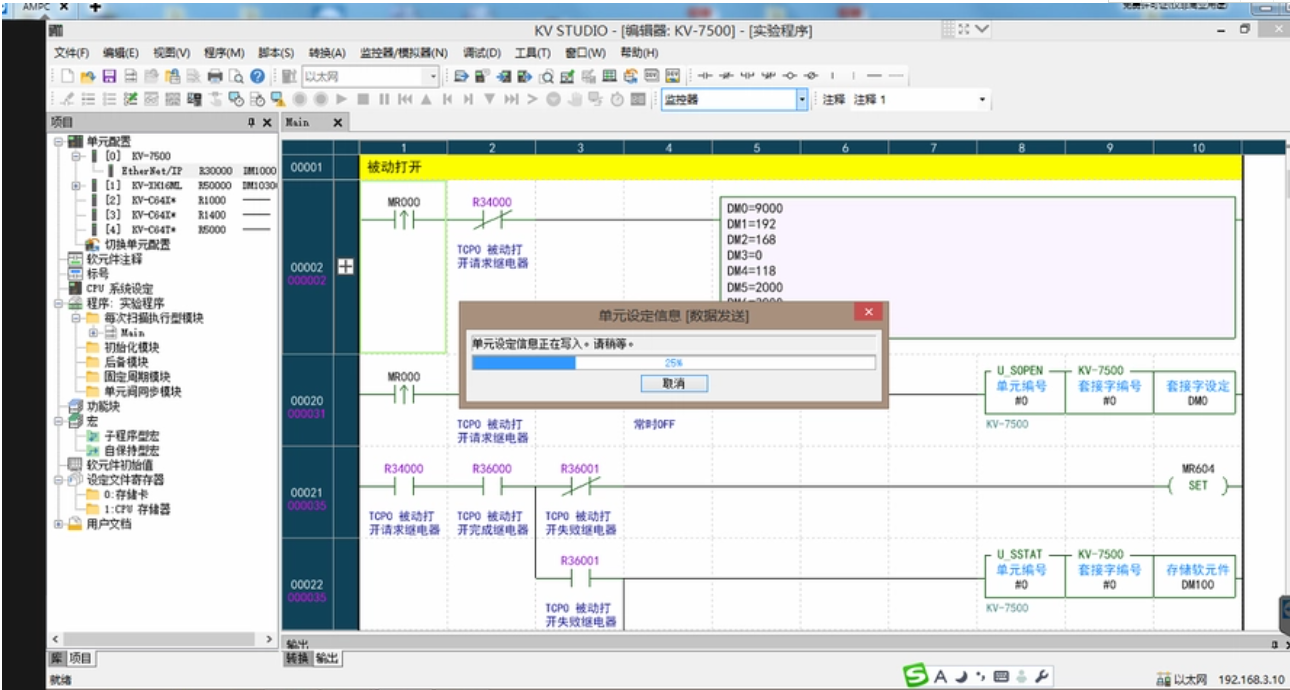1290x690 pixels.
Task: Click the Print preview magnifier icon
Action: pos(236,76)
